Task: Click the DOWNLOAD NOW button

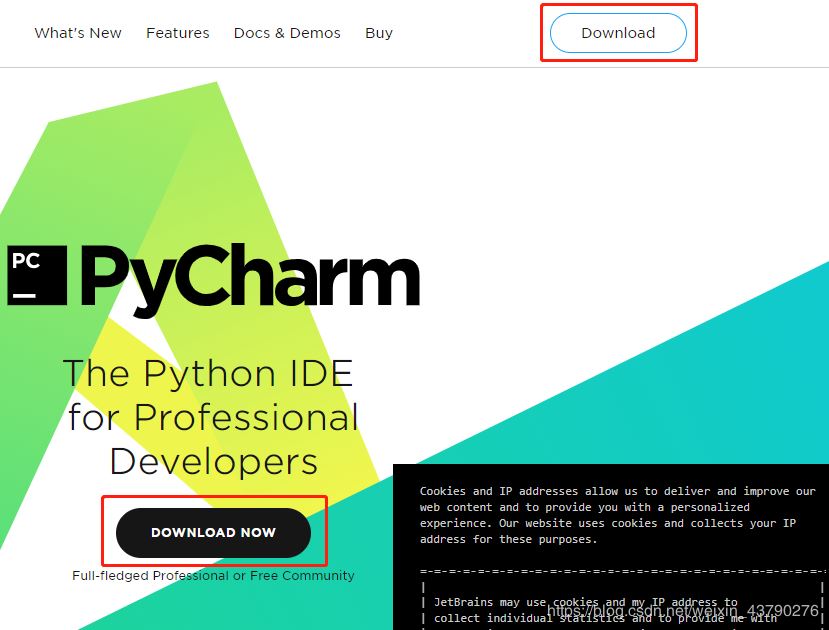Action: [x=213, y=532]
